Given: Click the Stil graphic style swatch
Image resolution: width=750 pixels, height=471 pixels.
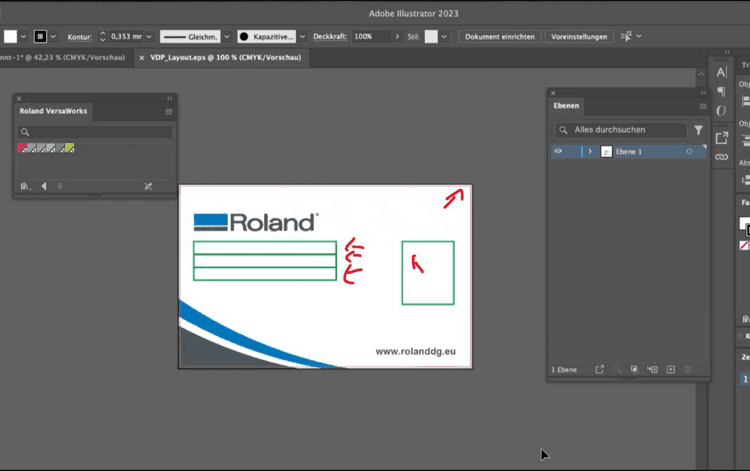Looking at the screenshot, I should coord(431,36).
